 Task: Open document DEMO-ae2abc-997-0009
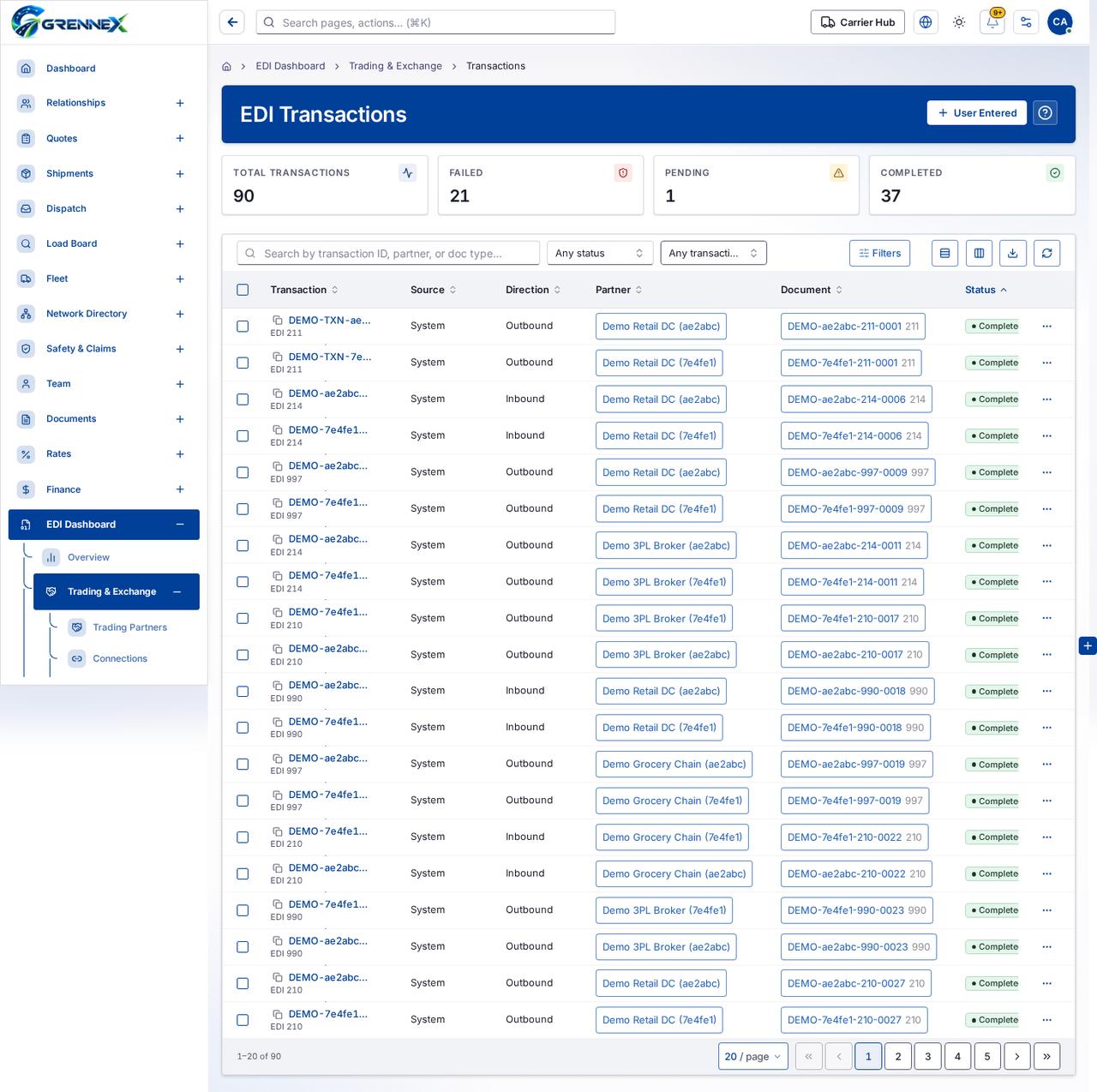coord(858,472)
